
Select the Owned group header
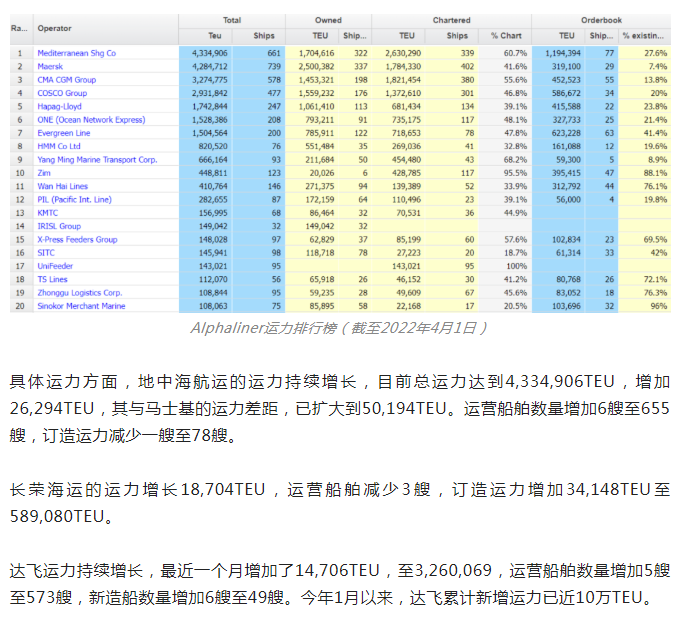coord(328,20)
